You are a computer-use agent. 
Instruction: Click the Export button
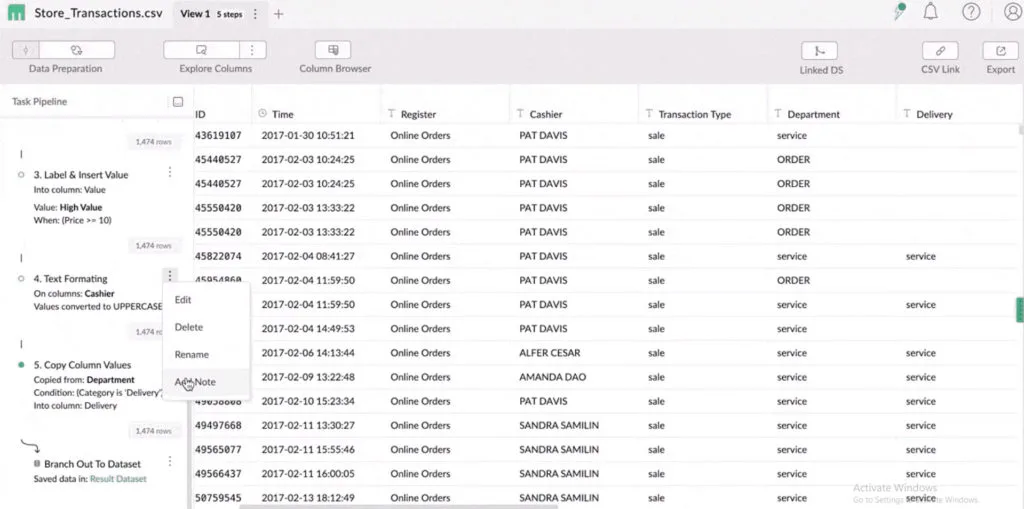pyautogui.click(x=1000, y=51)
